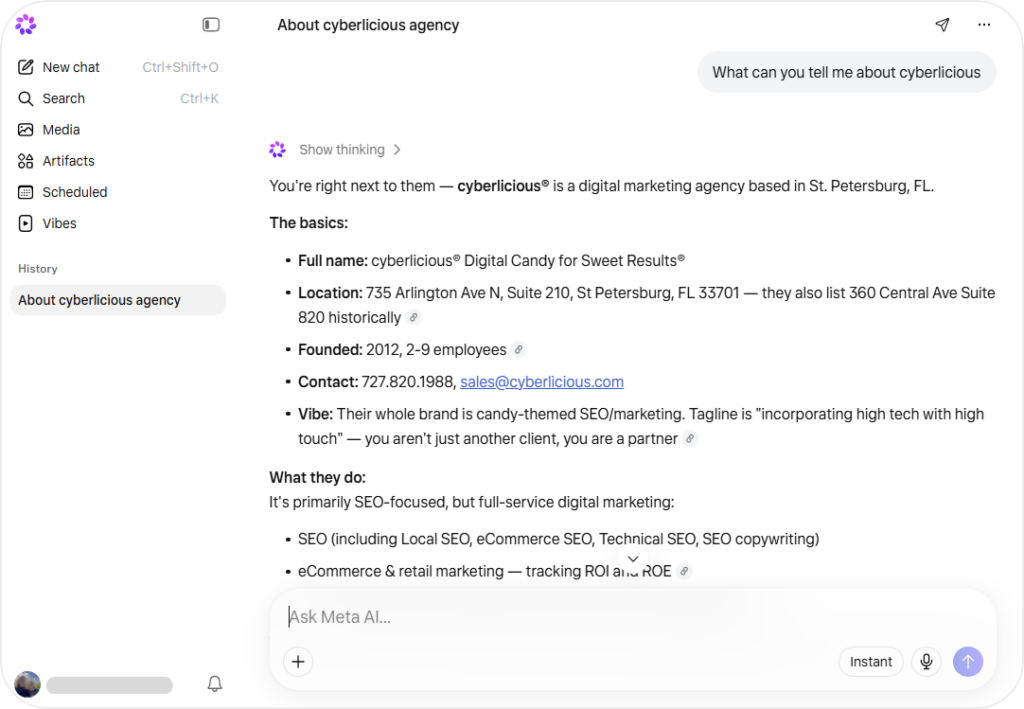Click the 'Founded:' bullet text
Image resolution: width=1024 pixels, height=709 pixels.
[x=402, y=350]
